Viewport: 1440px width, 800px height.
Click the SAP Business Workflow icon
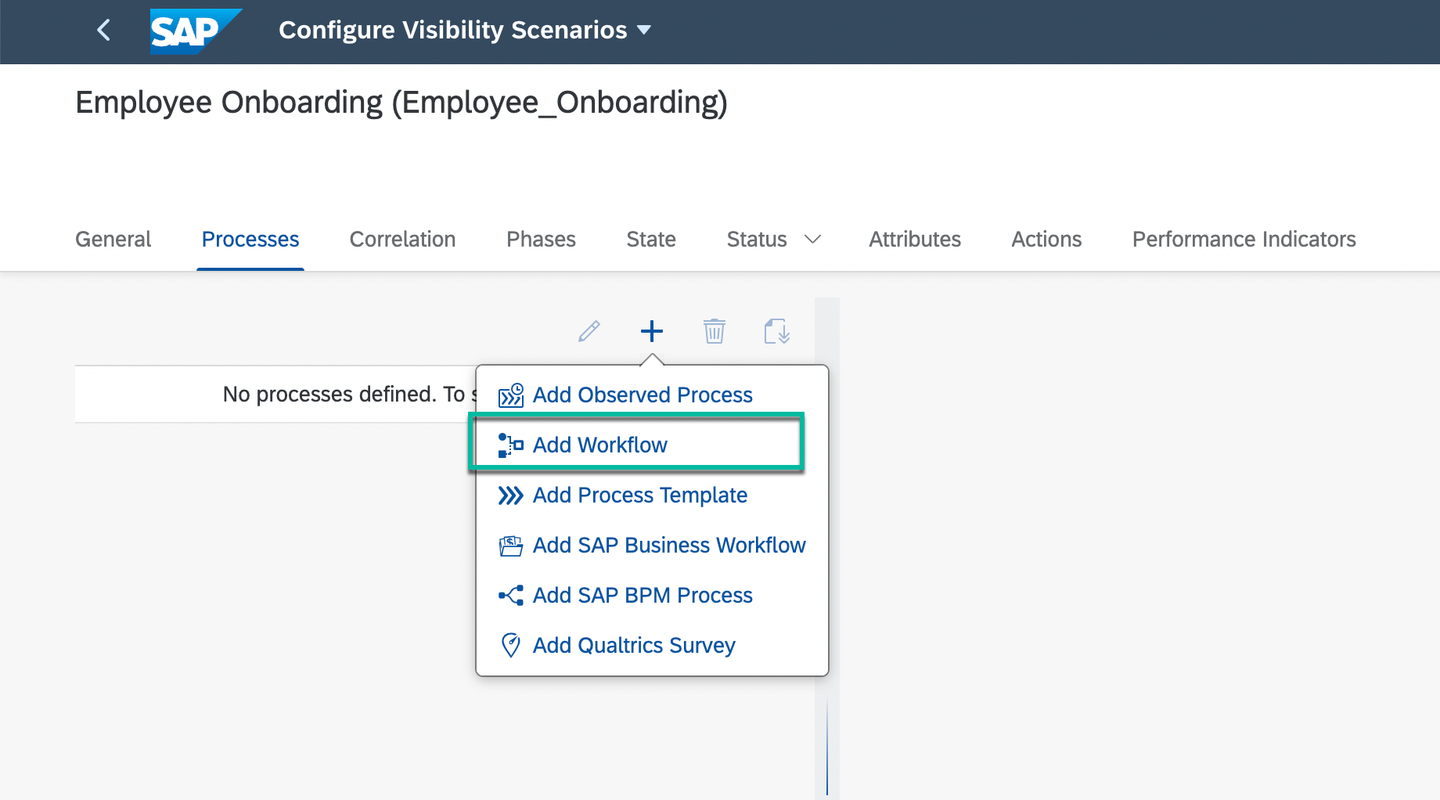click(x=511, y=545)
